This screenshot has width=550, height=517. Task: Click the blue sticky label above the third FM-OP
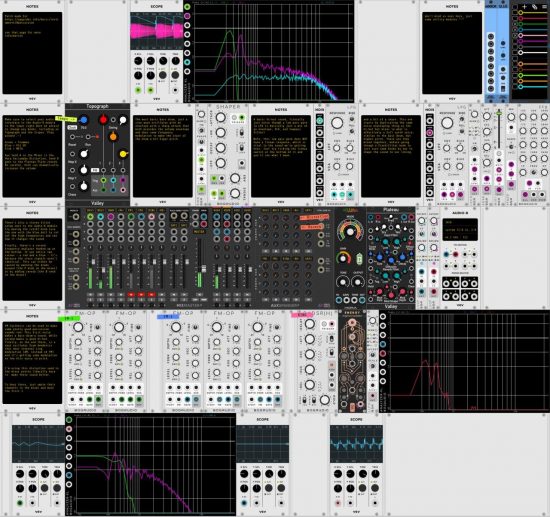[168, 317]
